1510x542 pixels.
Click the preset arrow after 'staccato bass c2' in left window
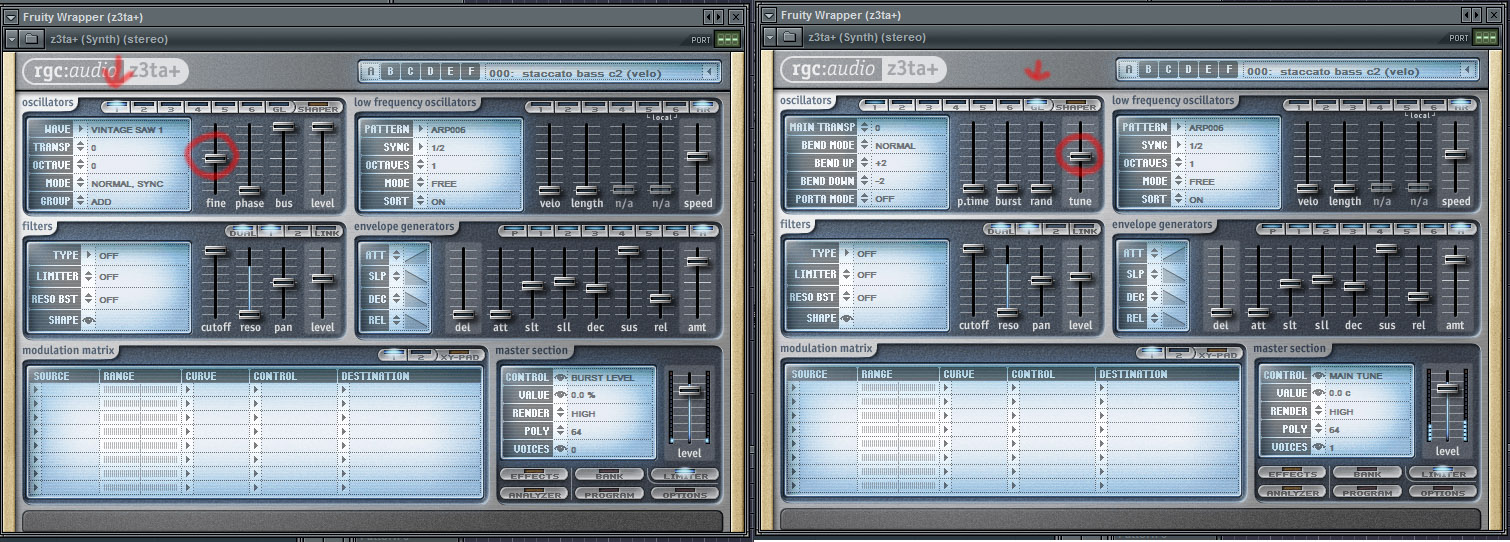pos(709,72)
